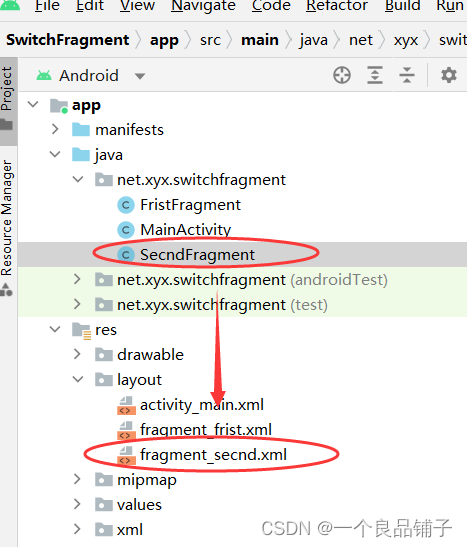This screenshot has width=467, height=547.
Task: Select fragment_secnd.xml layout file
Action: click(213, 455)
